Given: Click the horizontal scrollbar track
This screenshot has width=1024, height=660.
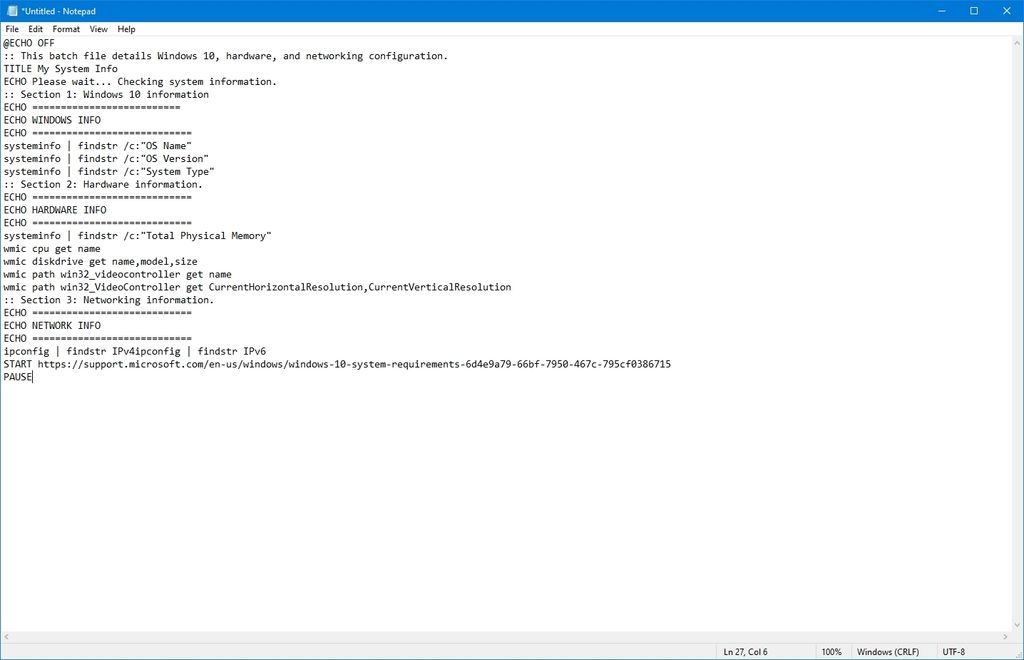Looking at the screenshot, I should coord(500,636).
